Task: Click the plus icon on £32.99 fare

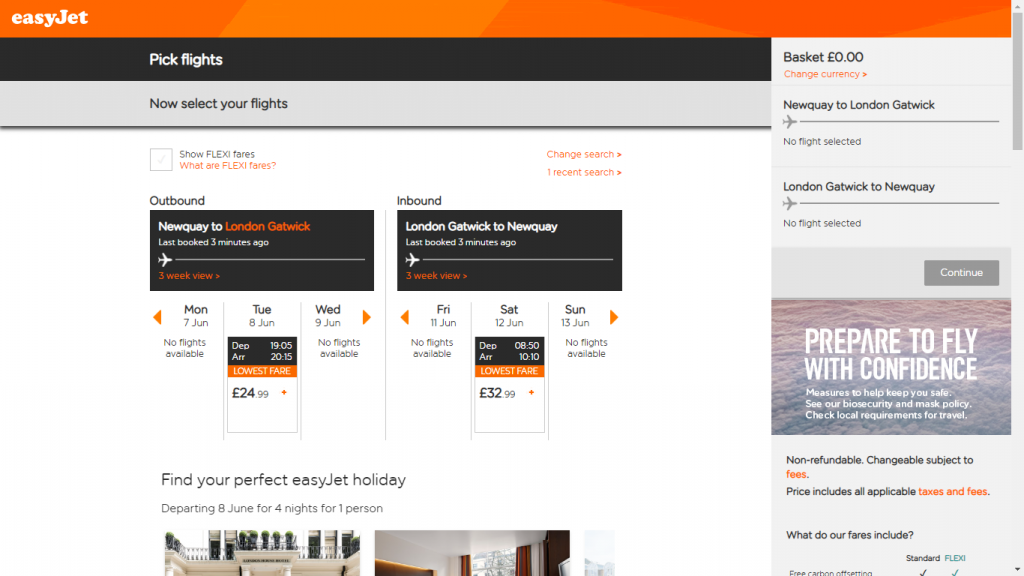Action: [531, 393]
